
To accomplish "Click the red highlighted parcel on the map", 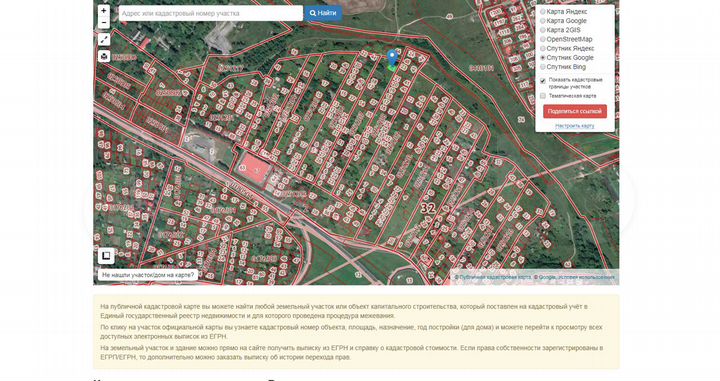I will [x=255, y=169].
